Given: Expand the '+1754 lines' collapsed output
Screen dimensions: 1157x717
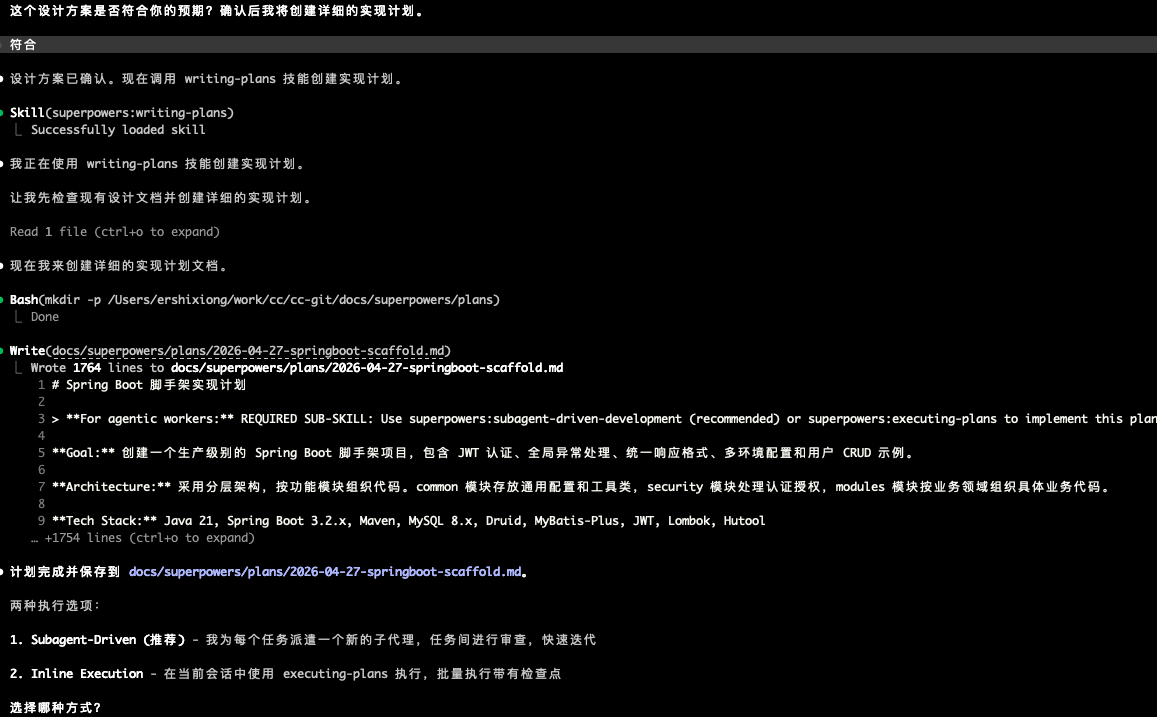Looking at the screenshot, I should click(x=142, y=538).
